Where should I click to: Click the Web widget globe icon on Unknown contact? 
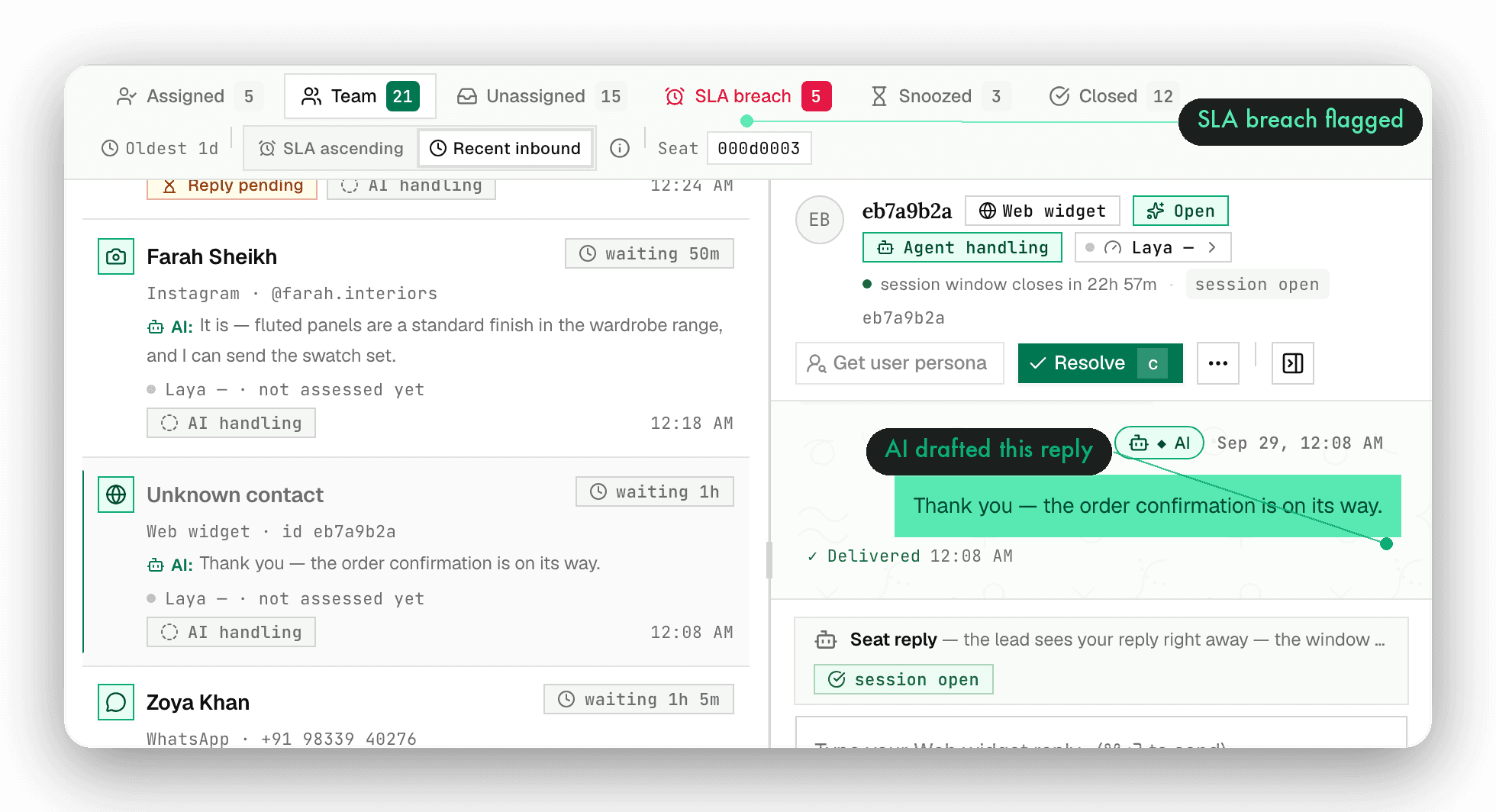pos(116,495)
